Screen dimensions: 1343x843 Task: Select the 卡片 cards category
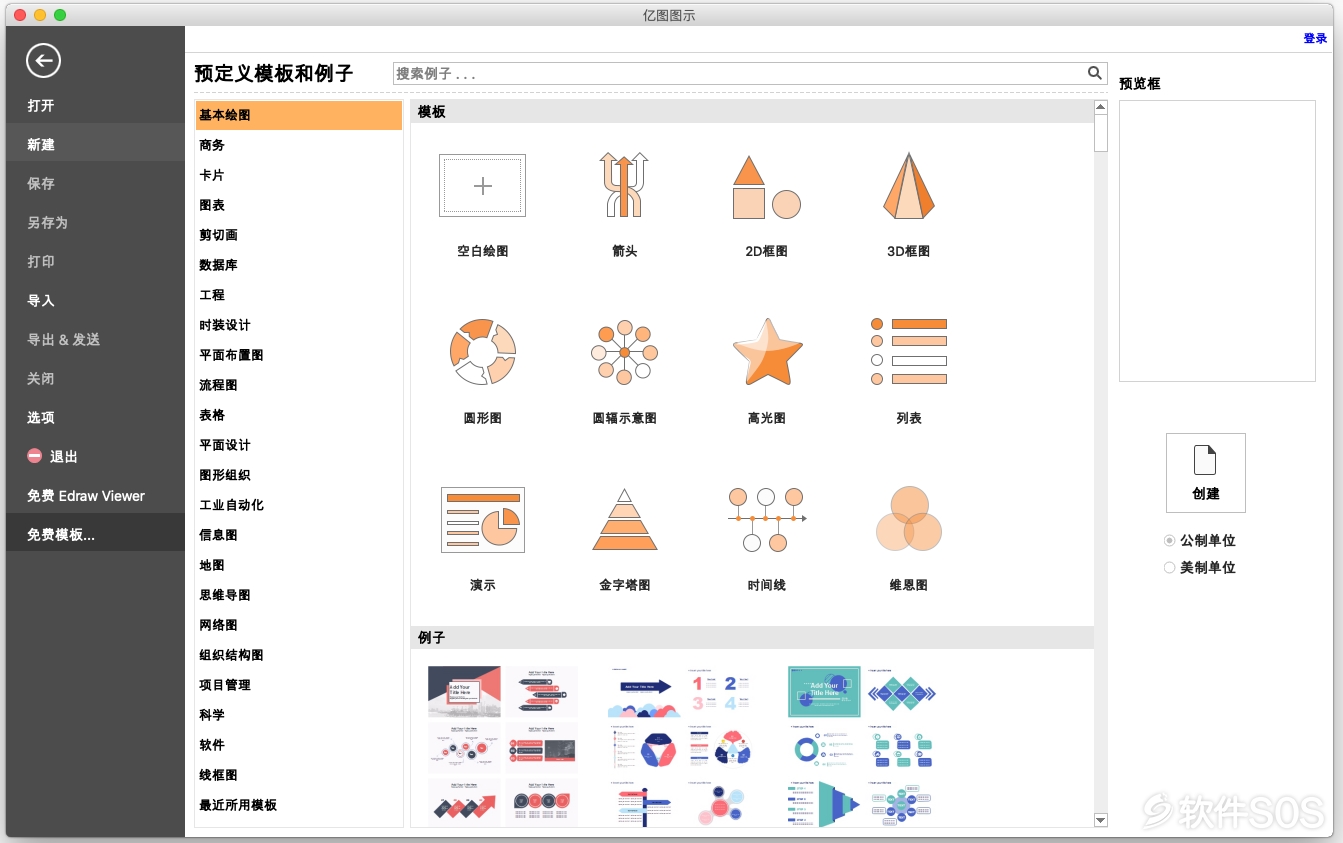click(x=299, y=175)
